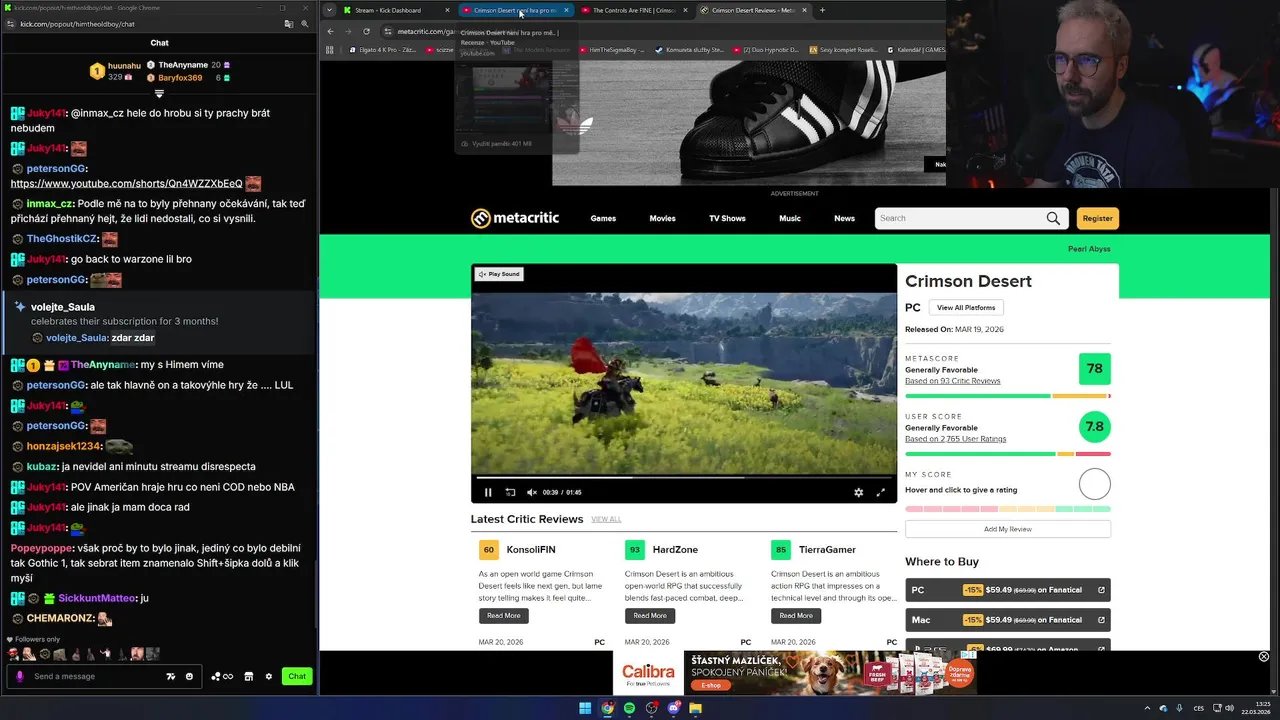The height and width of the screenshot is (720, 1280).
Task: Open View All critic reviews link
Action: [x=606, y=520]
